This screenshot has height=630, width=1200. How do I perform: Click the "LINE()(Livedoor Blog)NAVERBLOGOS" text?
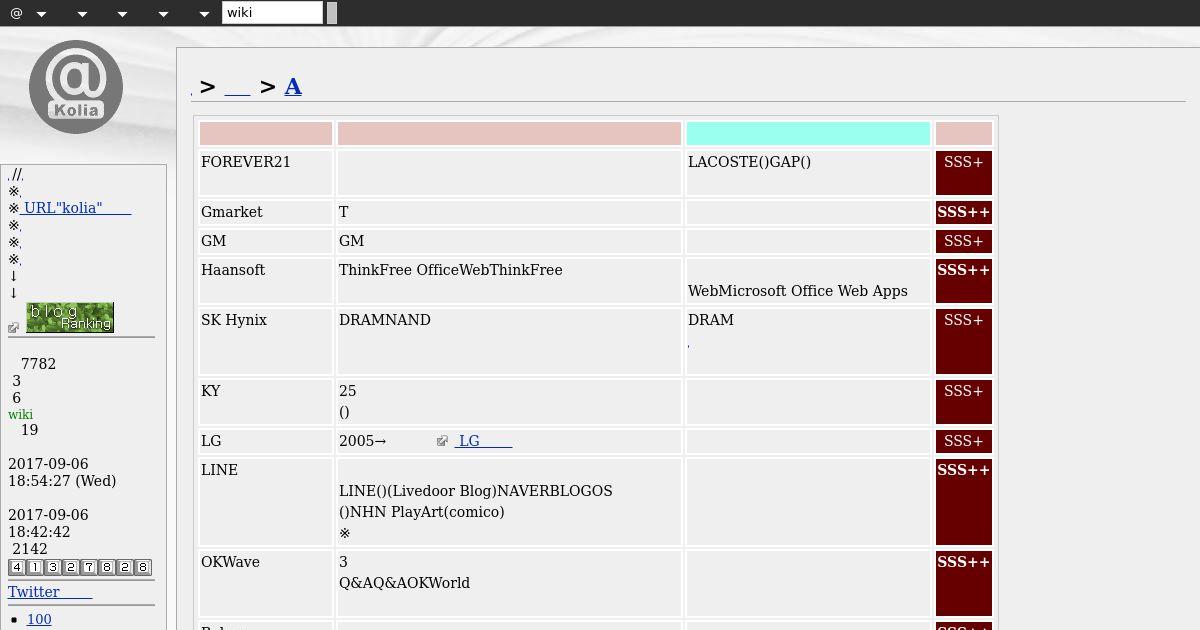tap(476, 491)
